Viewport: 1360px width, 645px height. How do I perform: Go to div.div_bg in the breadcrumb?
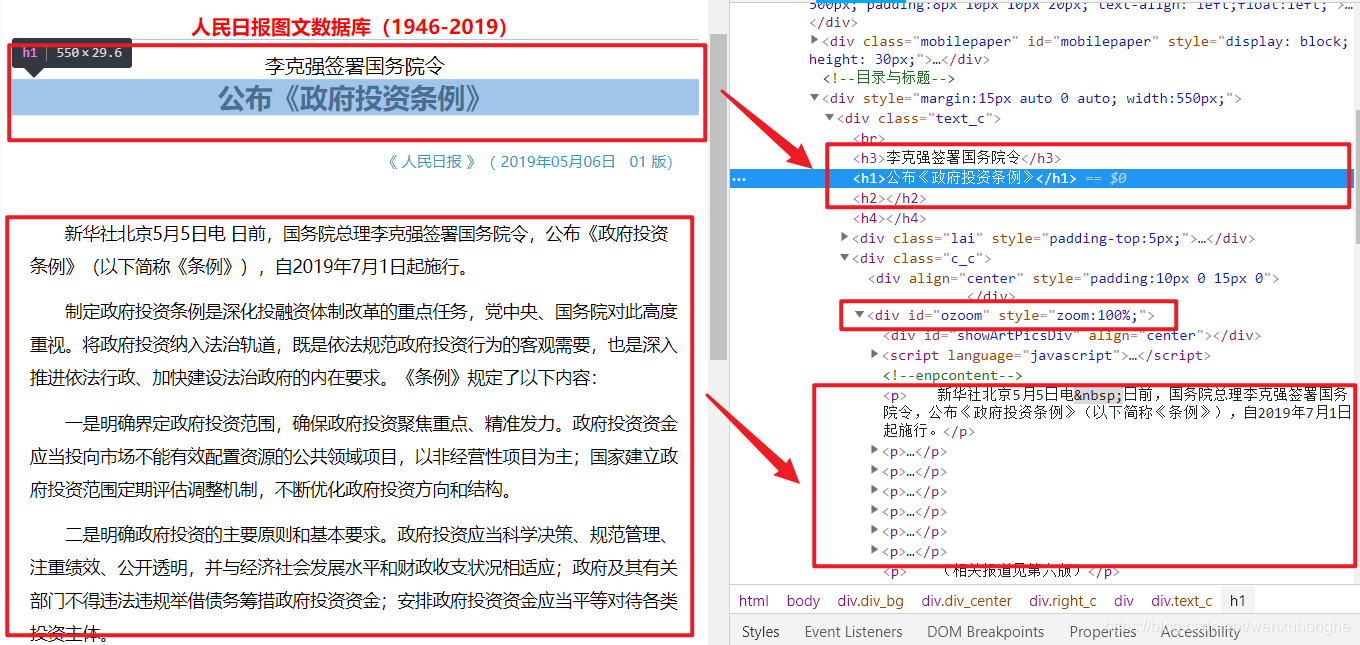870,601
